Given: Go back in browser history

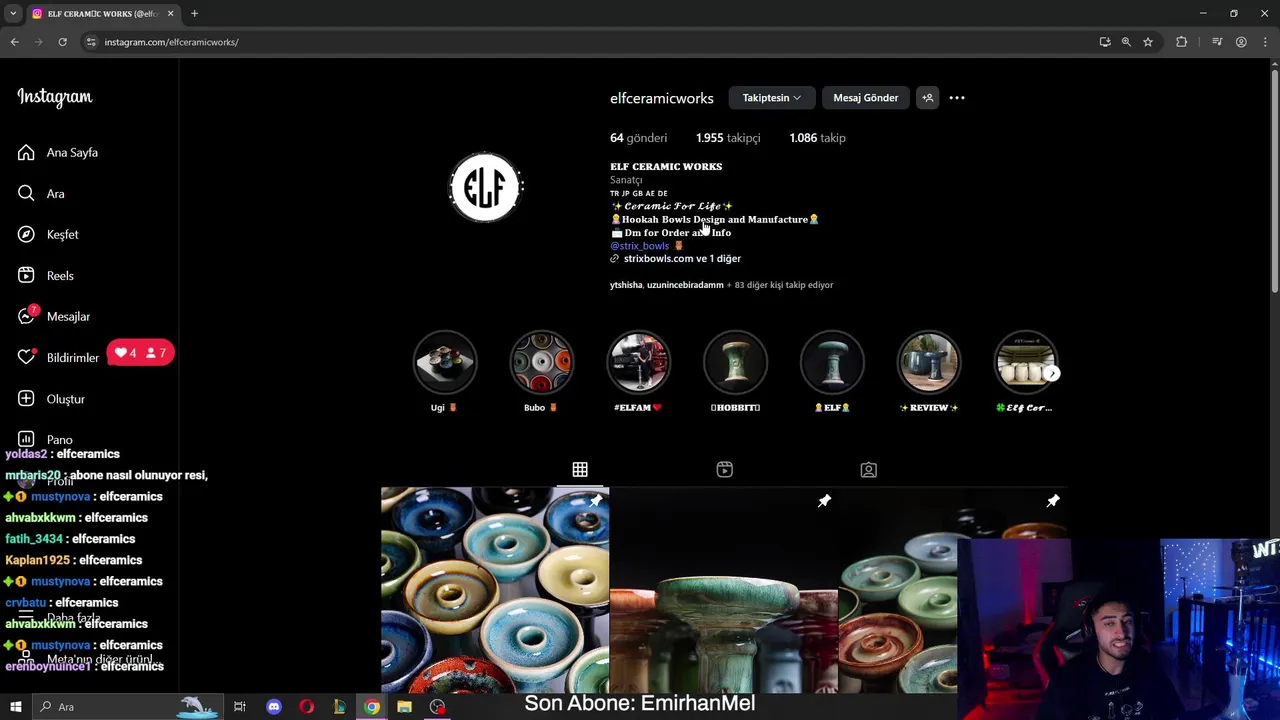Looking at the screenshot, I should pyautogui.click(x=15, y=42).
